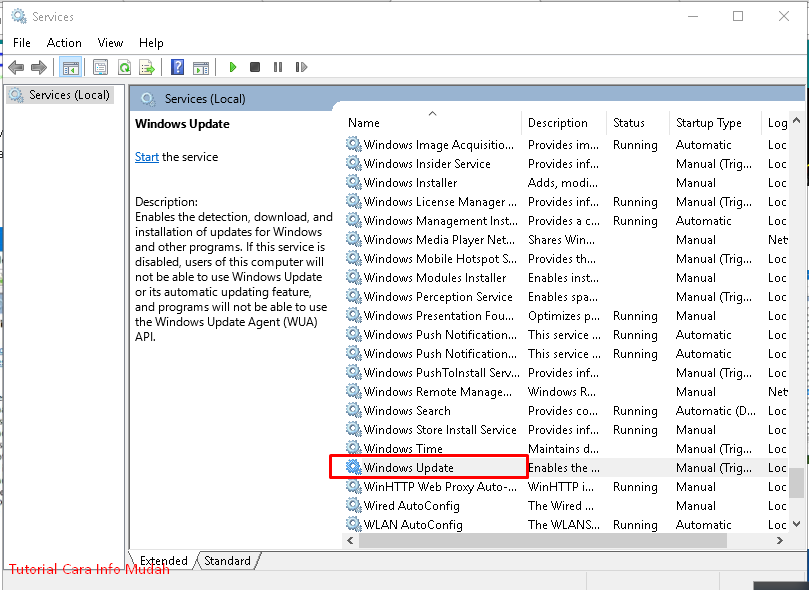Select the Windows Update service row
Image resolution: width=809 pixels, height=590 pixels.
coord(565,467)
